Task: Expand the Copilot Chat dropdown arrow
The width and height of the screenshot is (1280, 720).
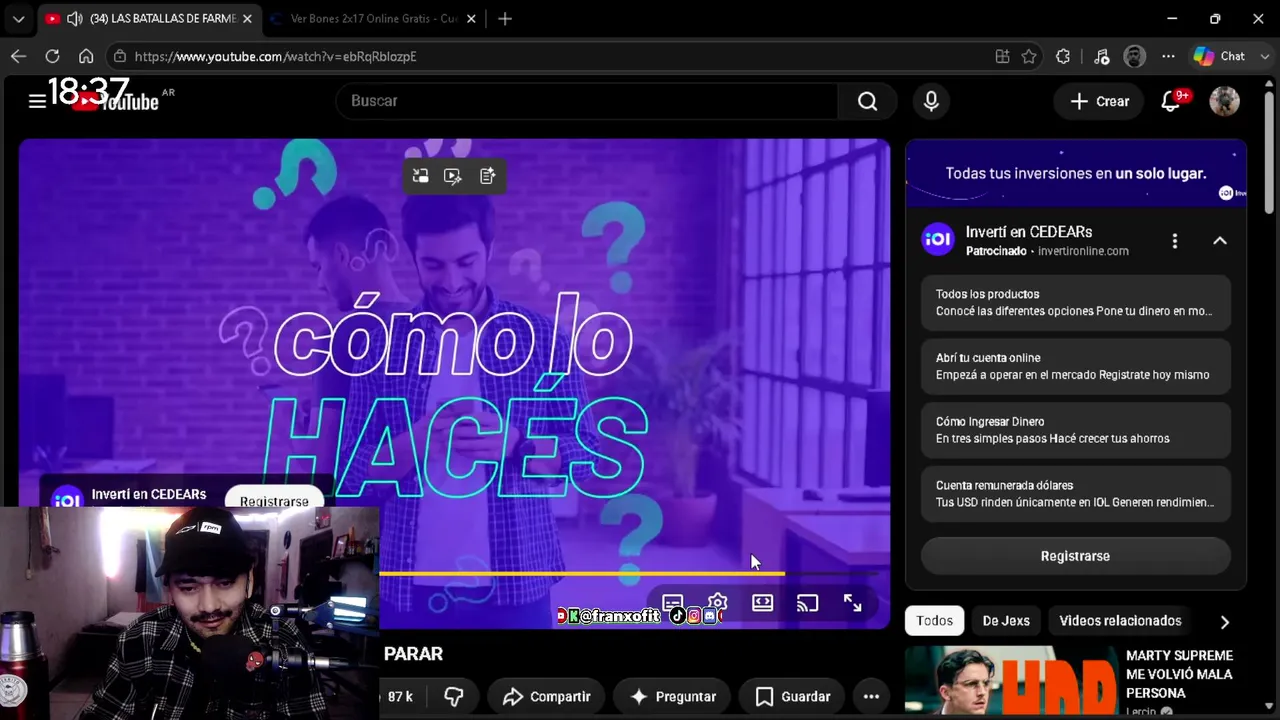Action: [1264, 57]
